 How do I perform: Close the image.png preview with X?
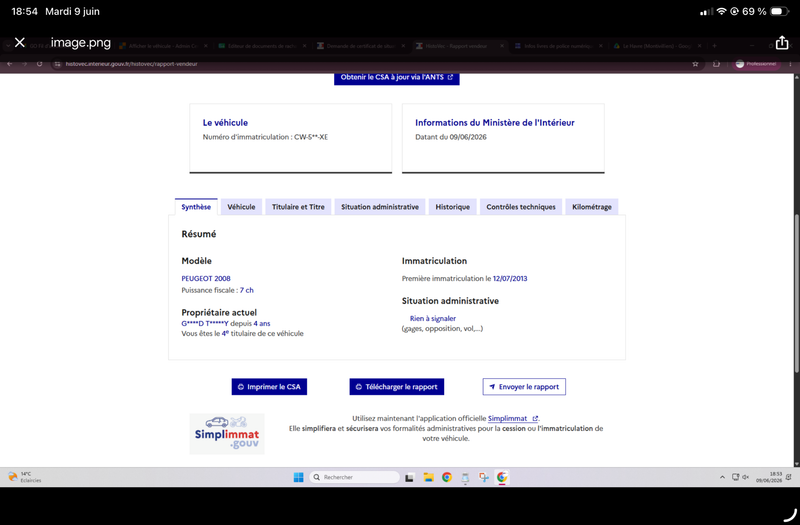click(20, 42)
